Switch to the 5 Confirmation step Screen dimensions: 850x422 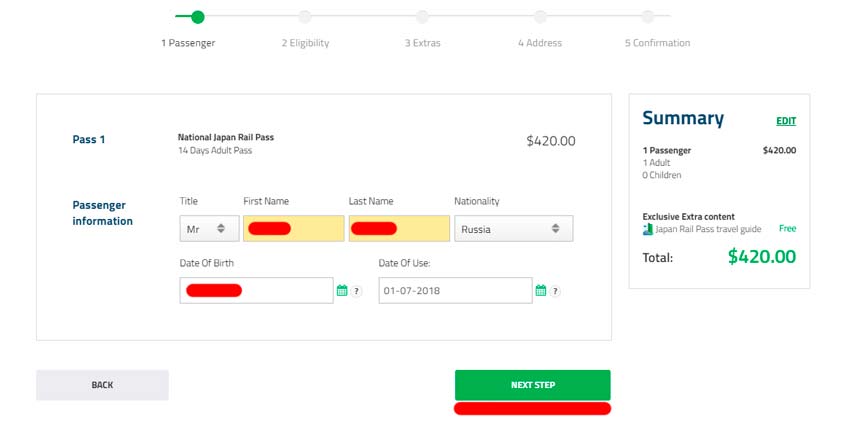[x=648, y=17]
